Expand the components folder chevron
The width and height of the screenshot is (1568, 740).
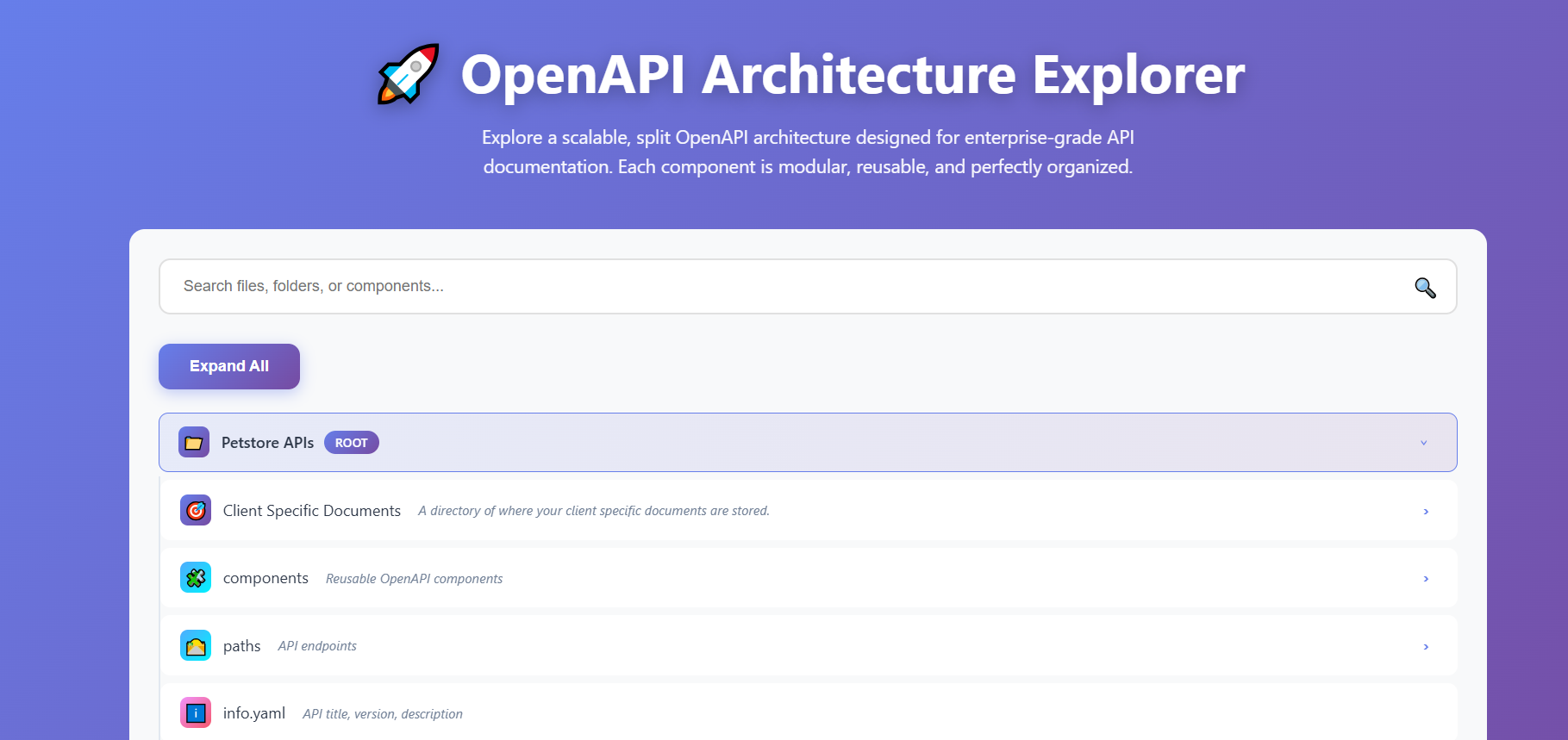(x=1426, y=579)
